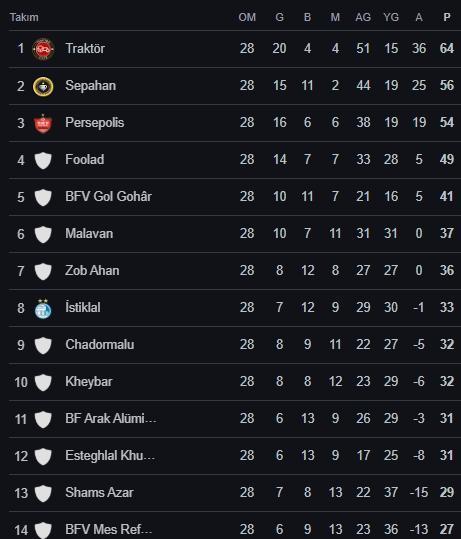461x539 pixels.
Task: Select the BFV Mes Ref… team row
Action: (x=235, y=526)
